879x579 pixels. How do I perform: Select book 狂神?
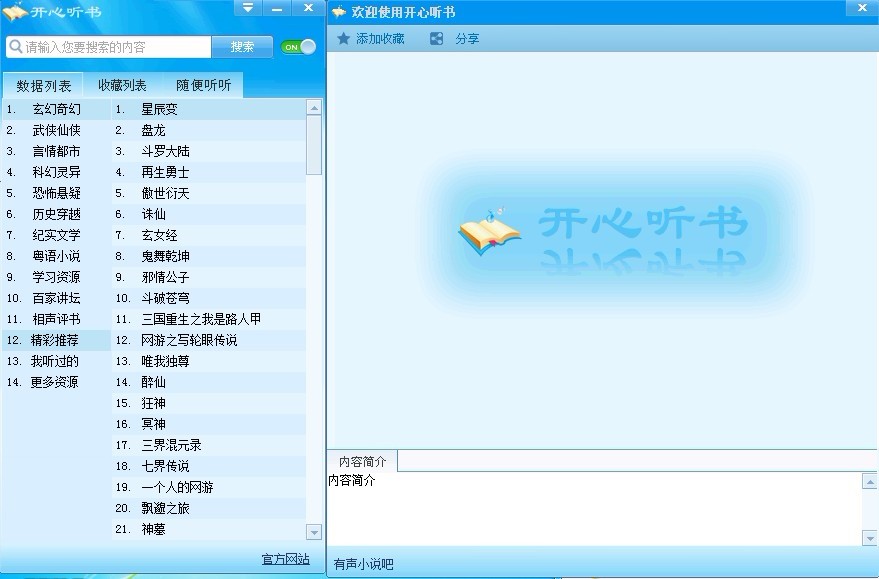click(x=209, y=403)
